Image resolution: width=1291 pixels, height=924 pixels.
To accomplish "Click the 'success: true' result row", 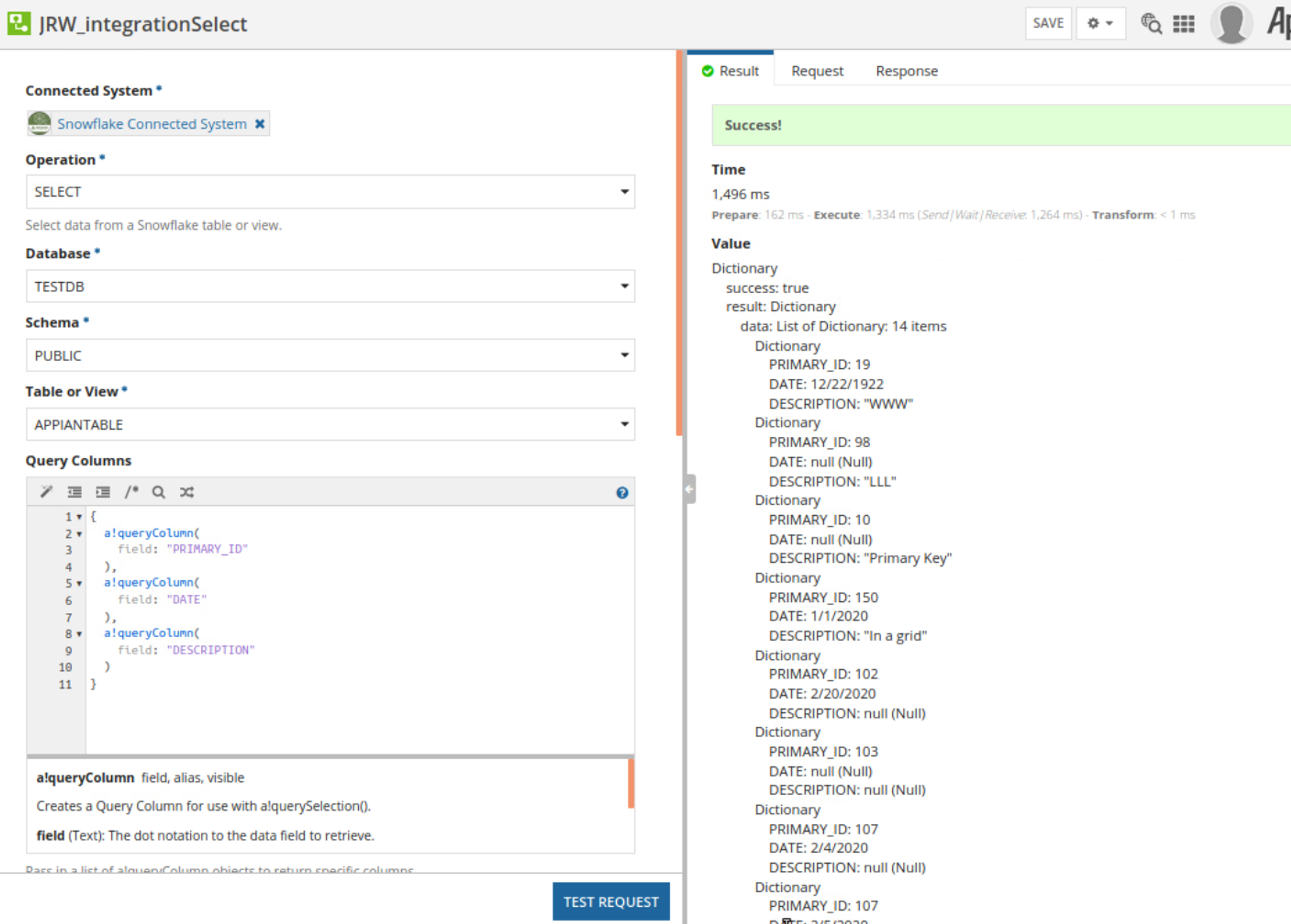I will pos(767,288).
